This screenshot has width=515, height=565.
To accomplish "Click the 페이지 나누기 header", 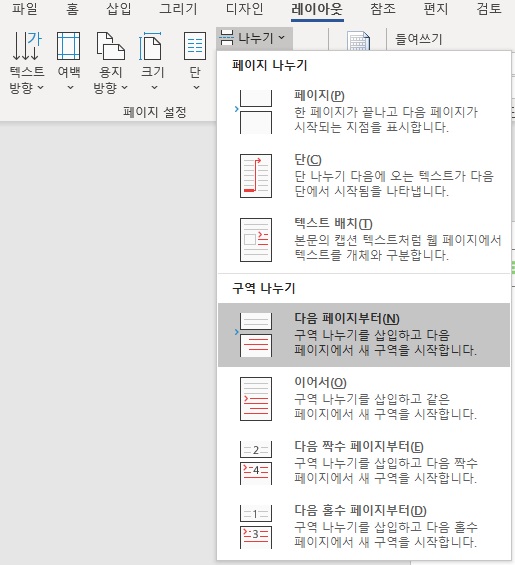I will [270, 66].
